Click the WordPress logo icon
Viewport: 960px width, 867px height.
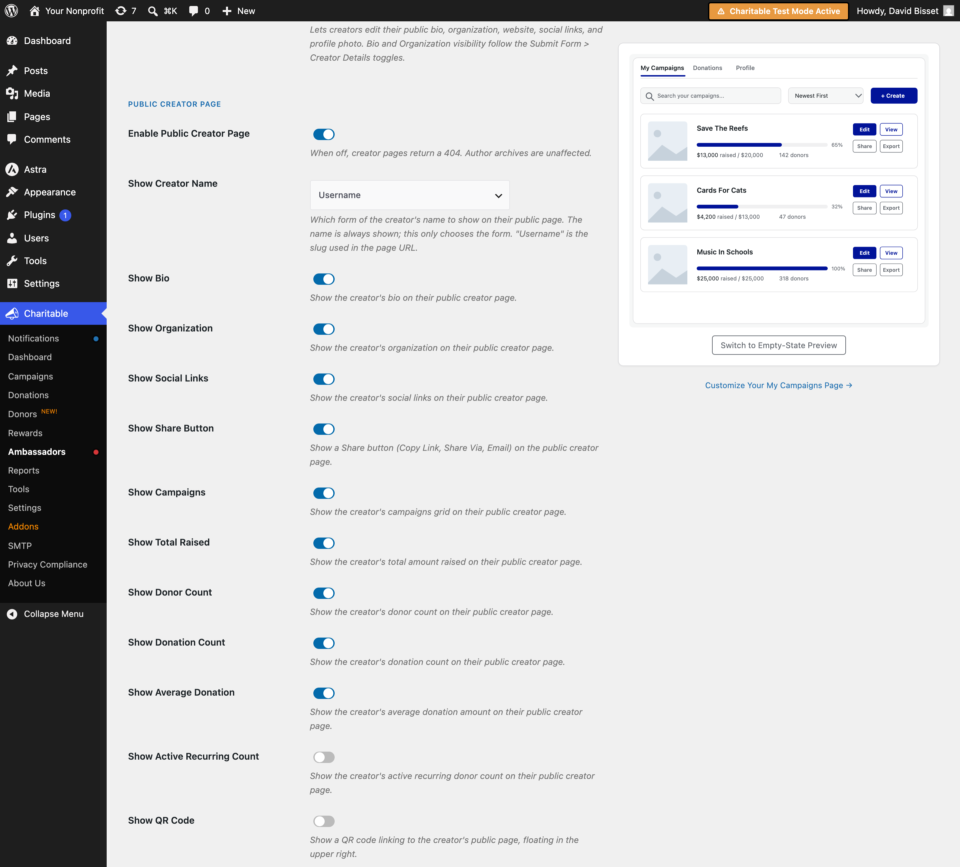(11, 10)
